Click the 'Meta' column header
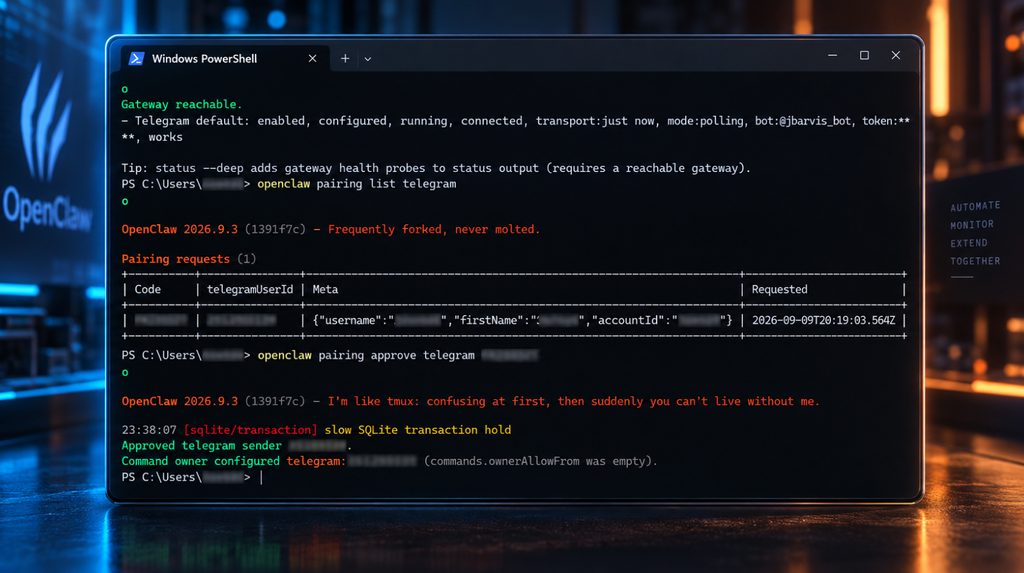This screenshot has height=573, width=1024. click(x=325, y=289)
